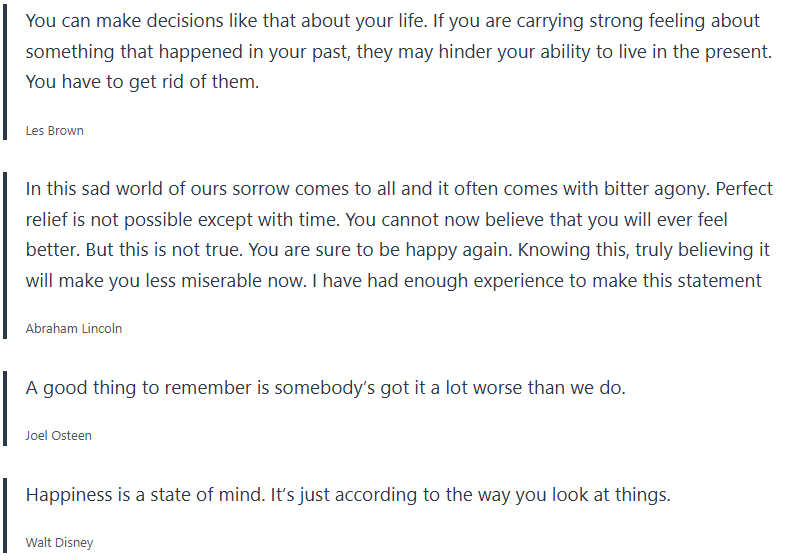Screen dimensions: 806x557
Task: Click the line "You have to get rid of them."
Action: 142,83
